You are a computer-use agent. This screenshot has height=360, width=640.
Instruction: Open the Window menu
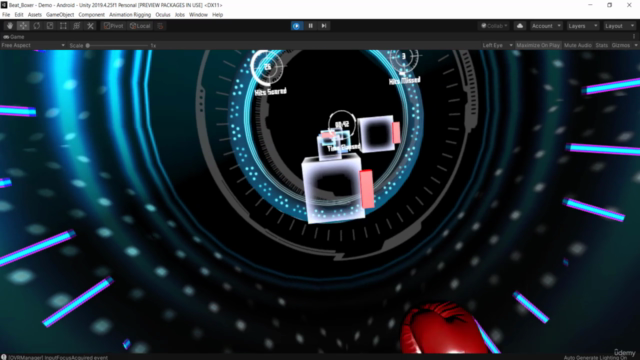pos(198,15)
